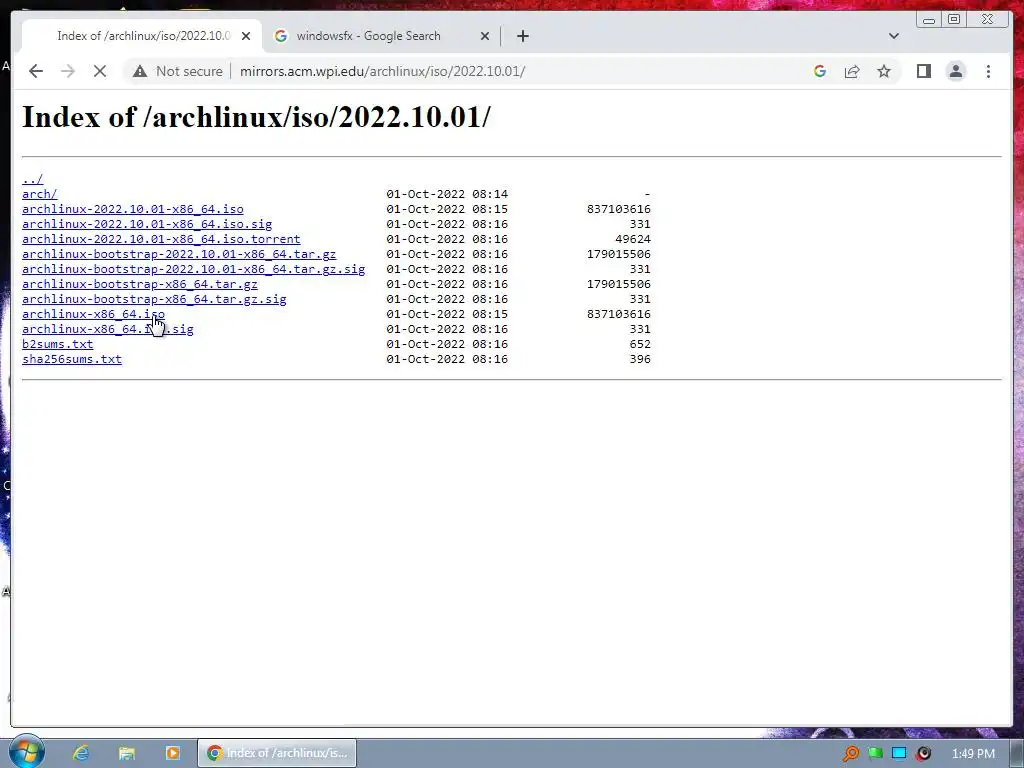
Task: Open archlinux-bootstrap-x86_64.tar.gz.sig link
Action: pos(154,299)
